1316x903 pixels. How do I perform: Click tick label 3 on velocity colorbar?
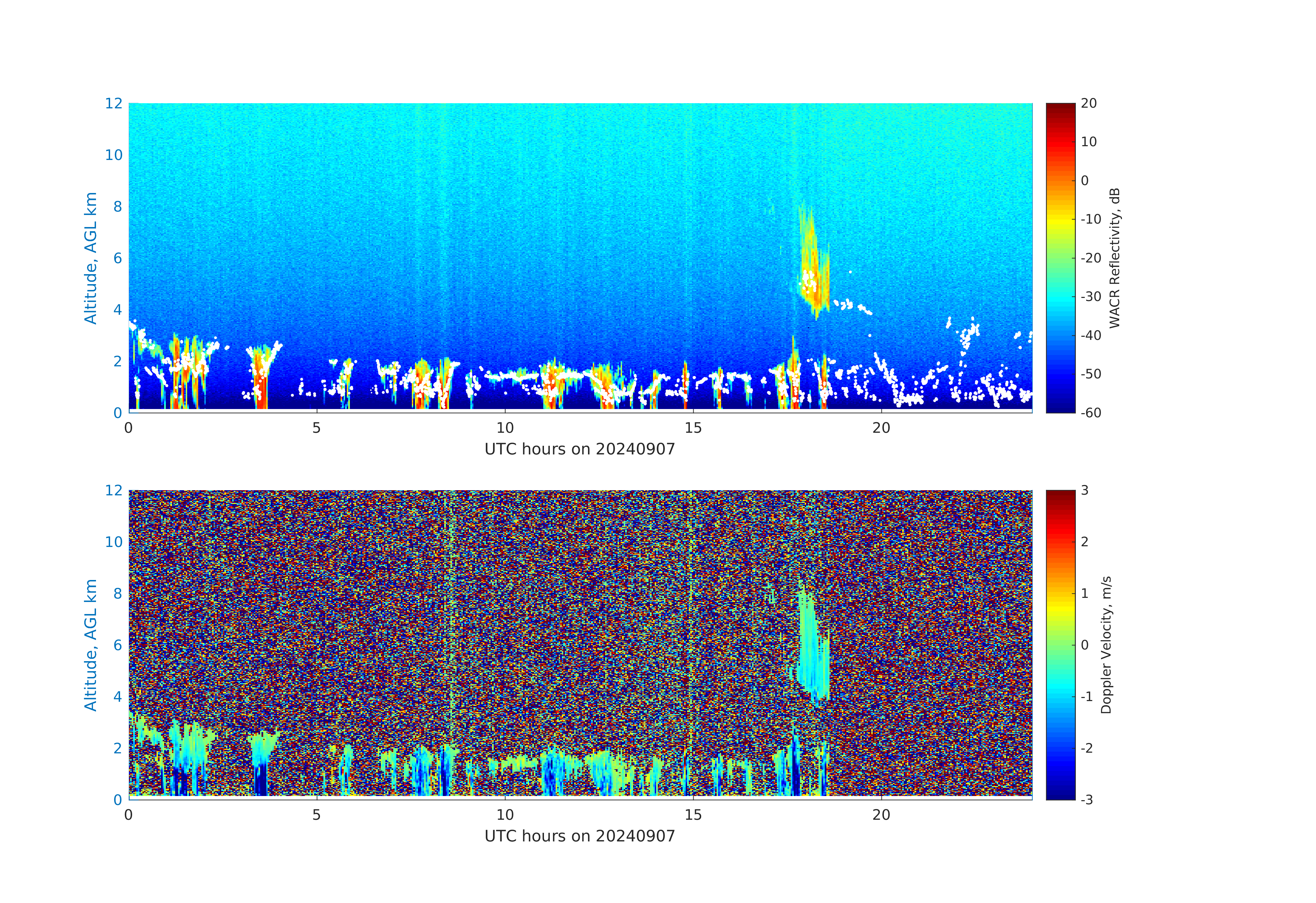pyautogui.click(x=1084, y=490)
